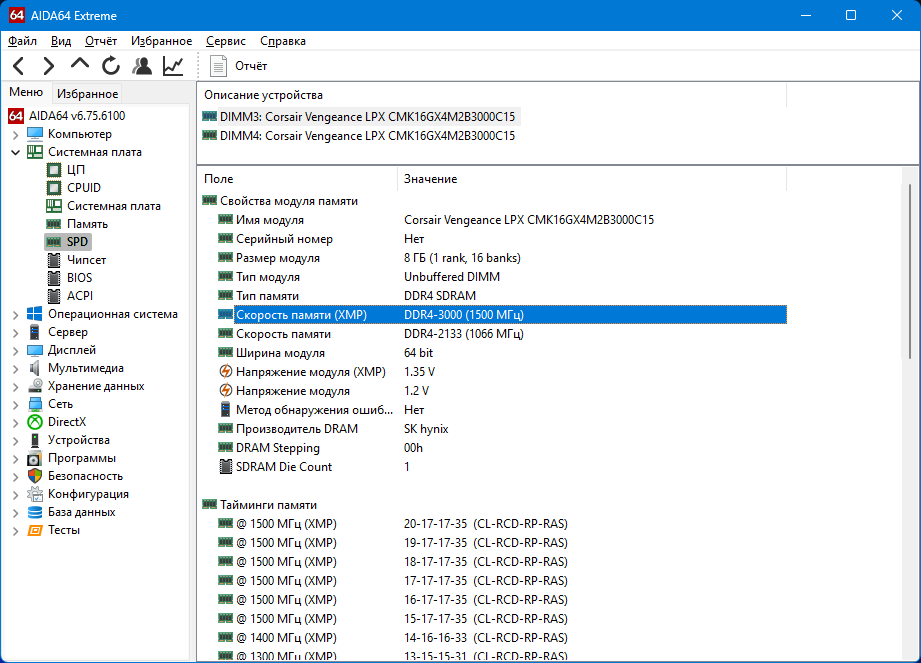Select DIMM3 Corsair Vengeance LPX device row

click(359, 117)
